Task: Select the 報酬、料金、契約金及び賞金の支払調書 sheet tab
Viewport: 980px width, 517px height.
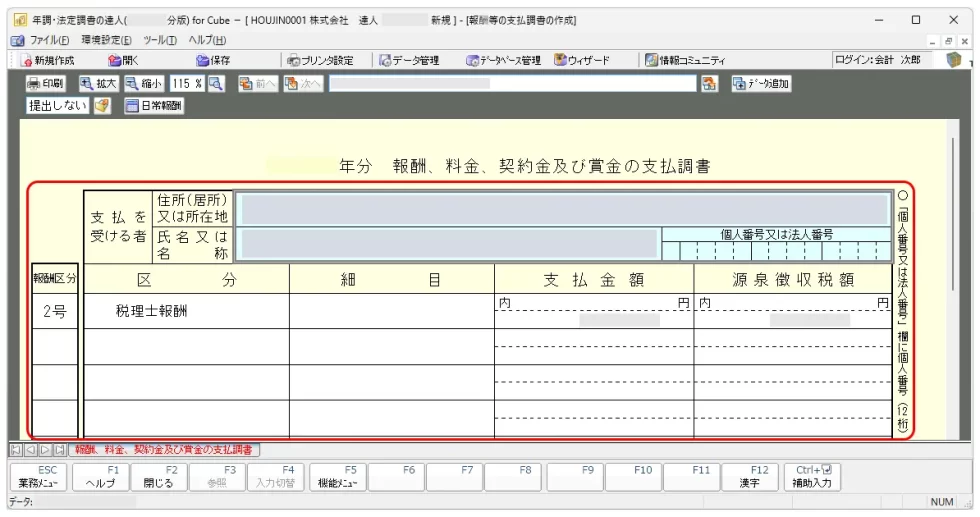Action: click(164, 450)
